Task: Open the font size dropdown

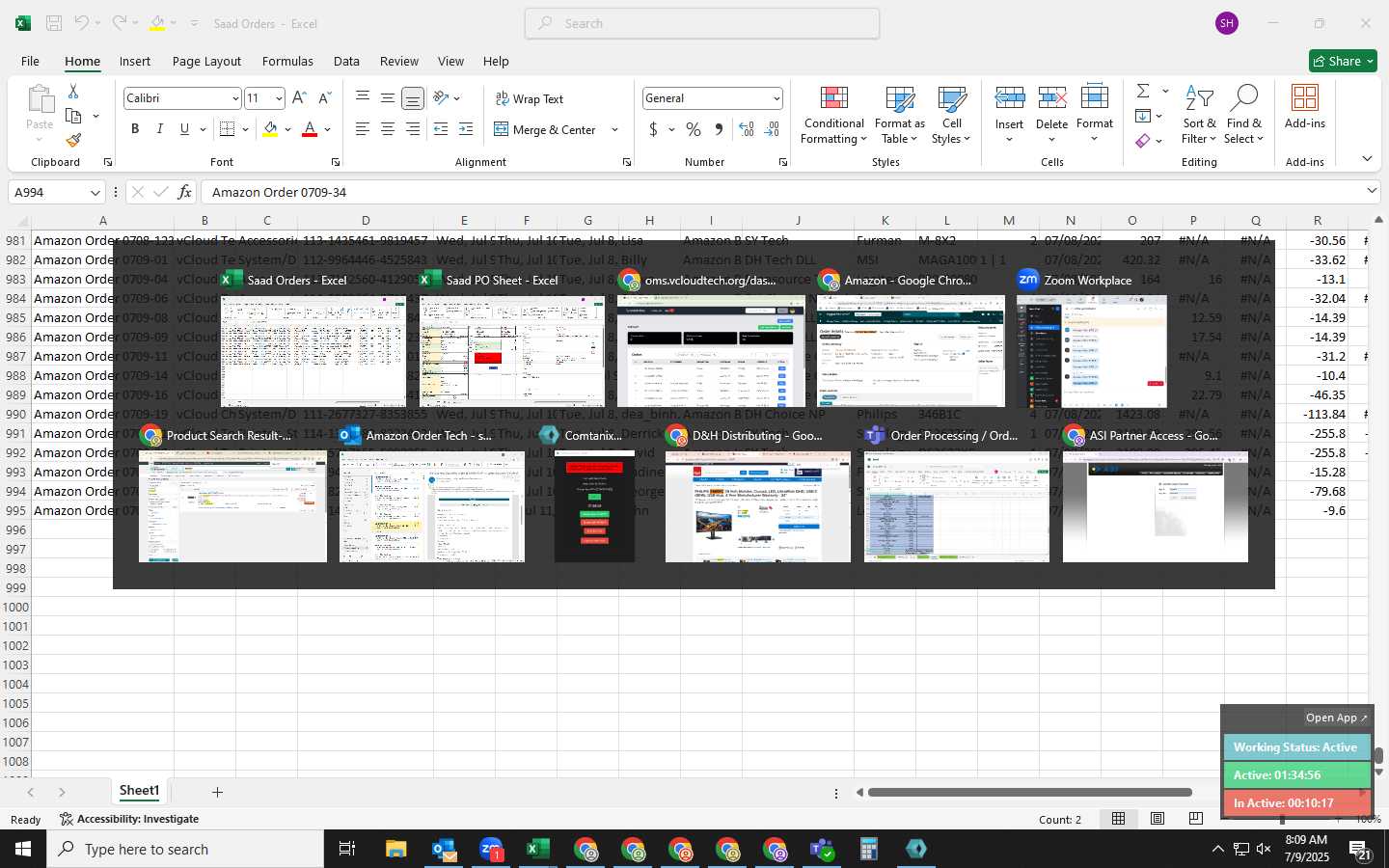Action: tap(279, 98)
